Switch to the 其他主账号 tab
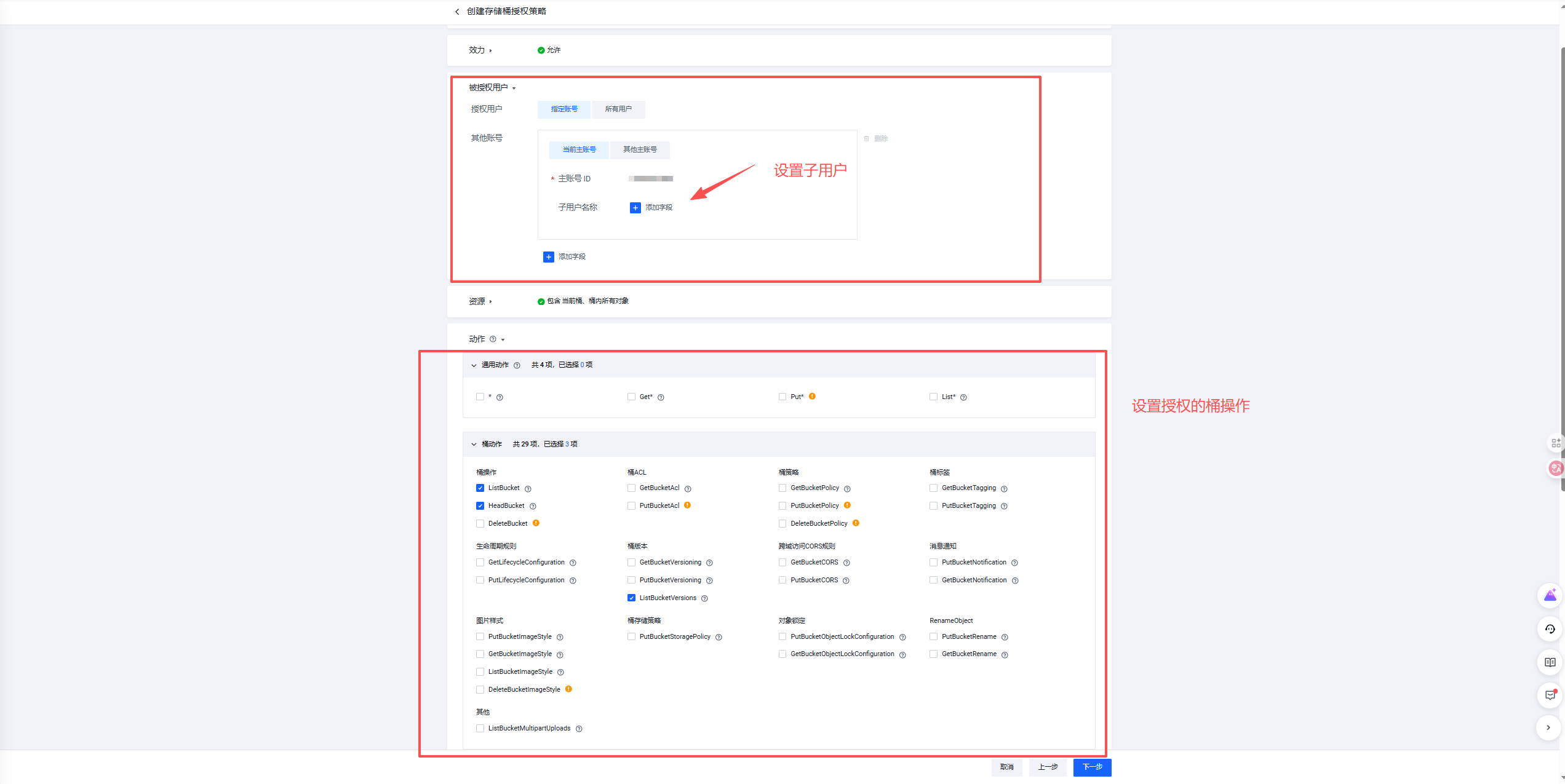The width and height of the screenshot is (1565, 784). coord(640,150)
